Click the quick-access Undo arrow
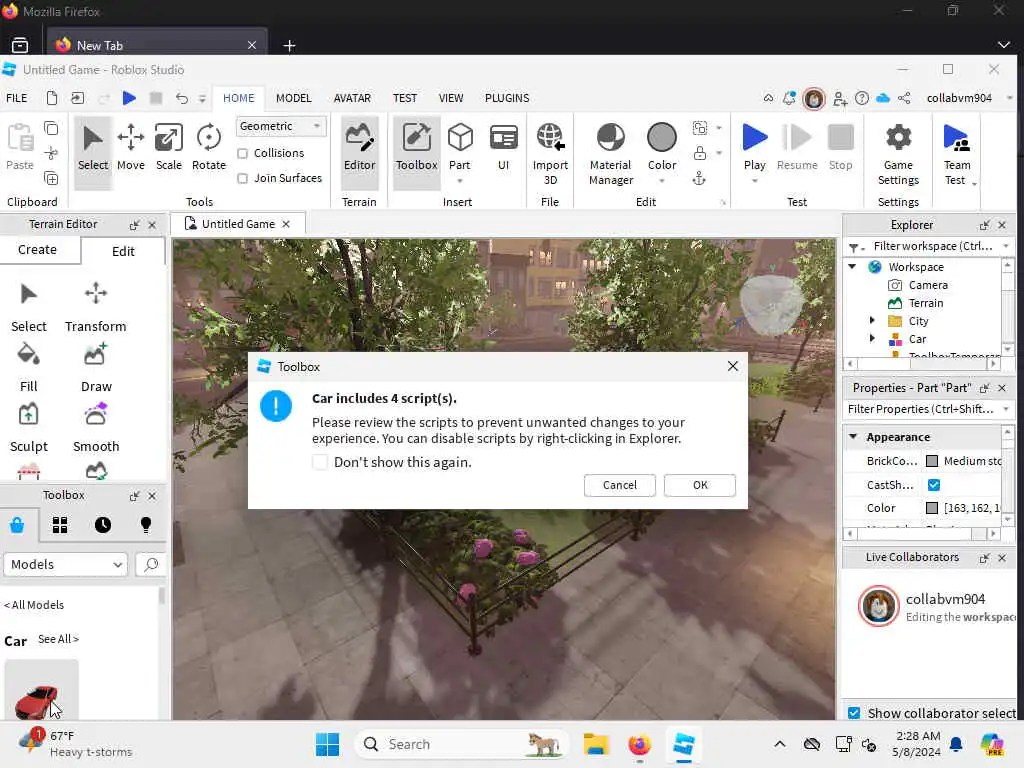1024x768 pixels. click(x=182, y=98)
